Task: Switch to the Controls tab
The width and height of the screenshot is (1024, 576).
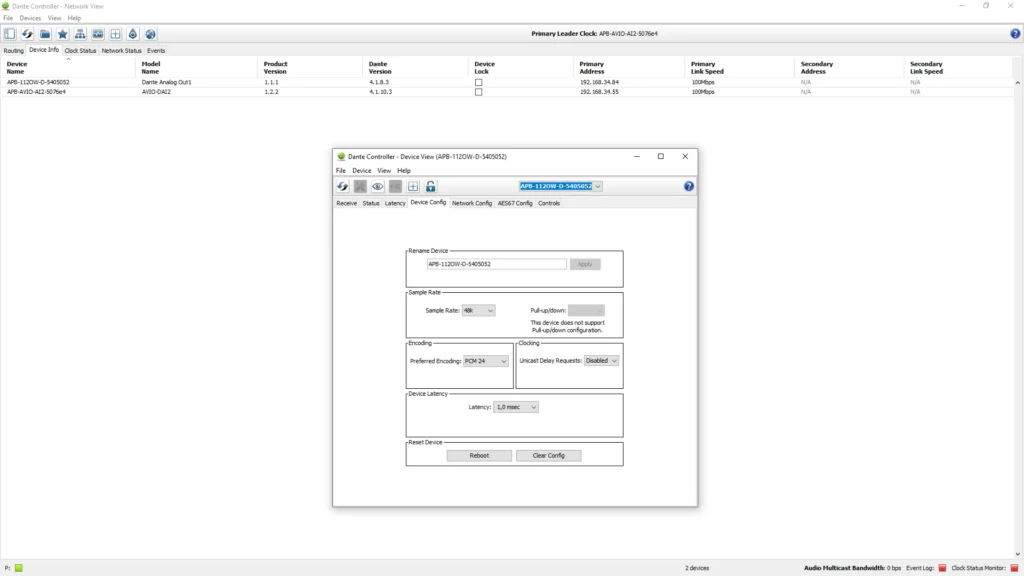Action: point(549,203)
